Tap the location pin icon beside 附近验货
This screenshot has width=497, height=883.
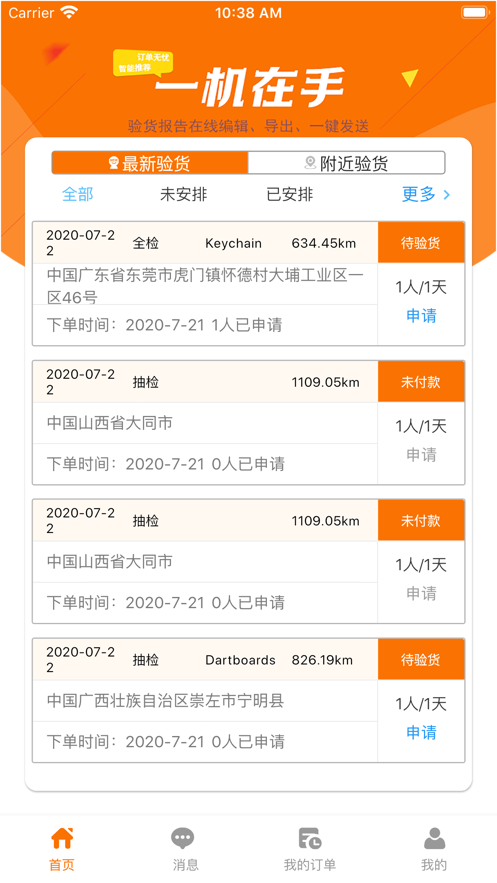point(310,163)
